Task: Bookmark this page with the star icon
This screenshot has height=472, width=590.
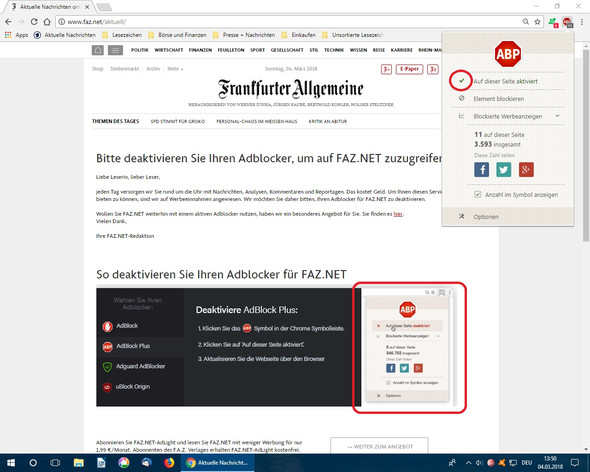Action: tap(537, 22)
